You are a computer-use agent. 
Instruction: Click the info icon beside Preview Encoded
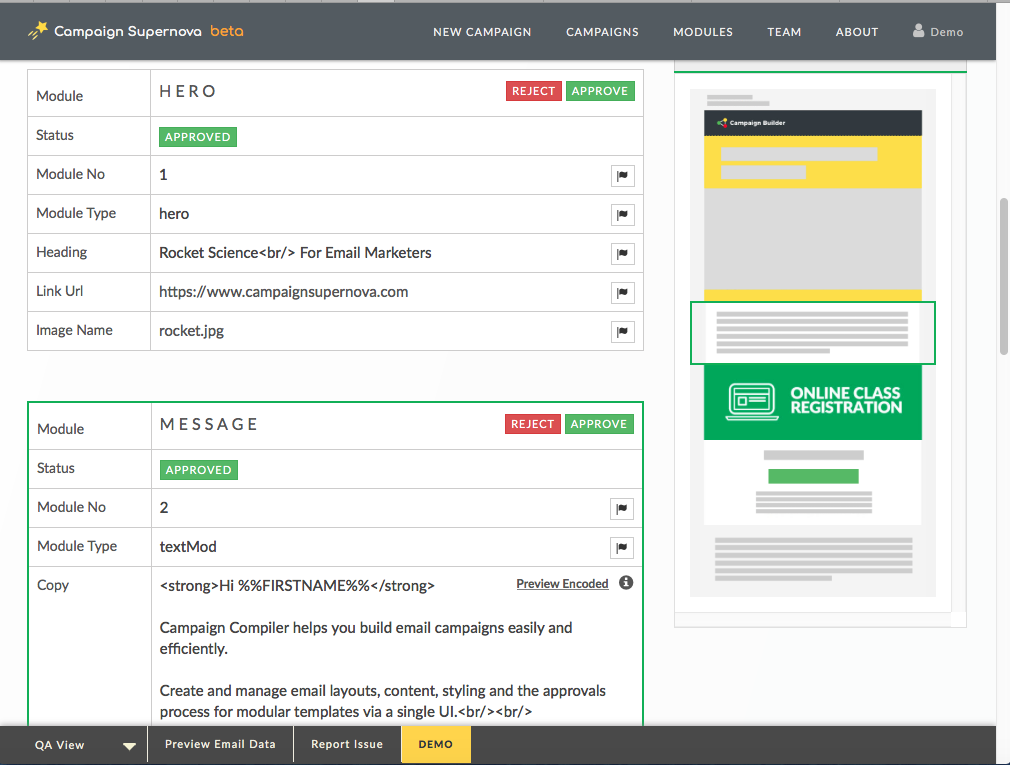(626, 583)
